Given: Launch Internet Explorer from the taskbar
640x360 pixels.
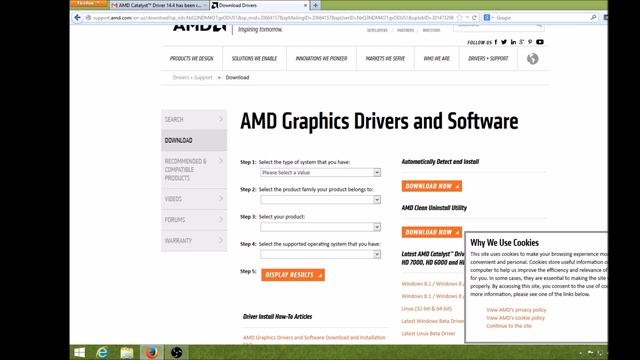Looking at the screenshot, I should (x=102, y=352).
